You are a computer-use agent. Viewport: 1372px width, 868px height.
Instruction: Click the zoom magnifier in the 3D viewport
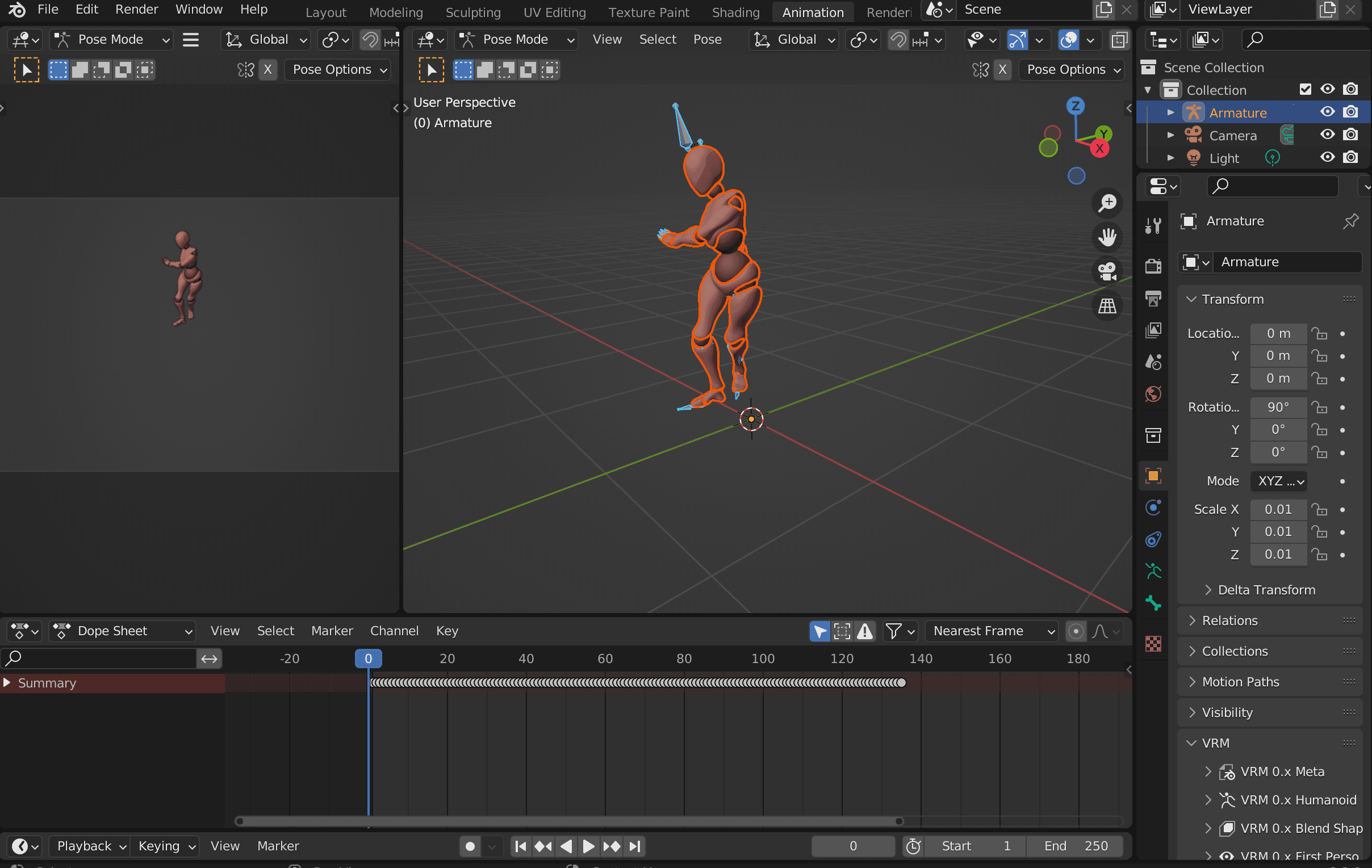[1107, 203]
